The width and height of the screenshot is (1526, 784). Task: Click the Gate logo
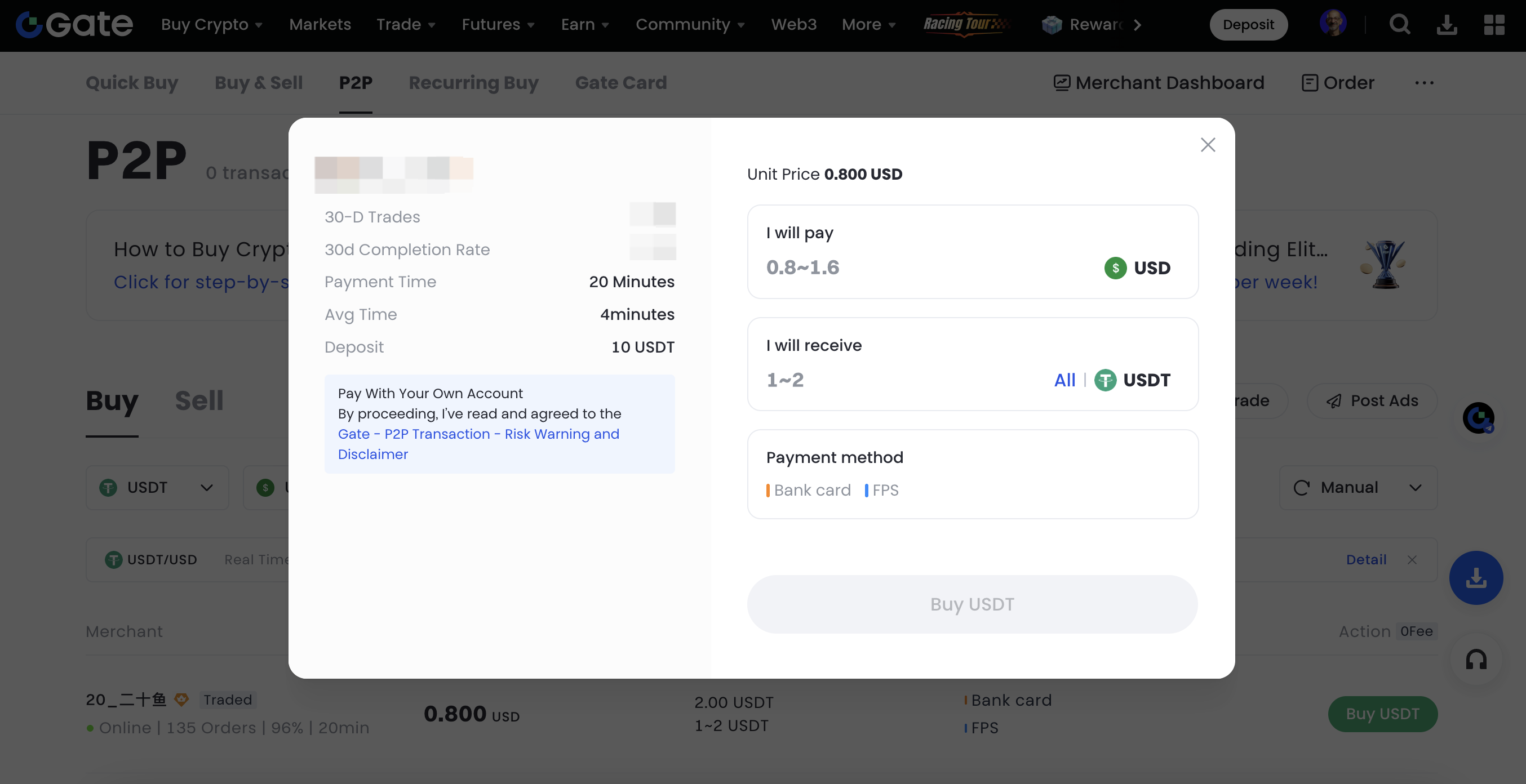pyautogui.click(x=74, y=25)
